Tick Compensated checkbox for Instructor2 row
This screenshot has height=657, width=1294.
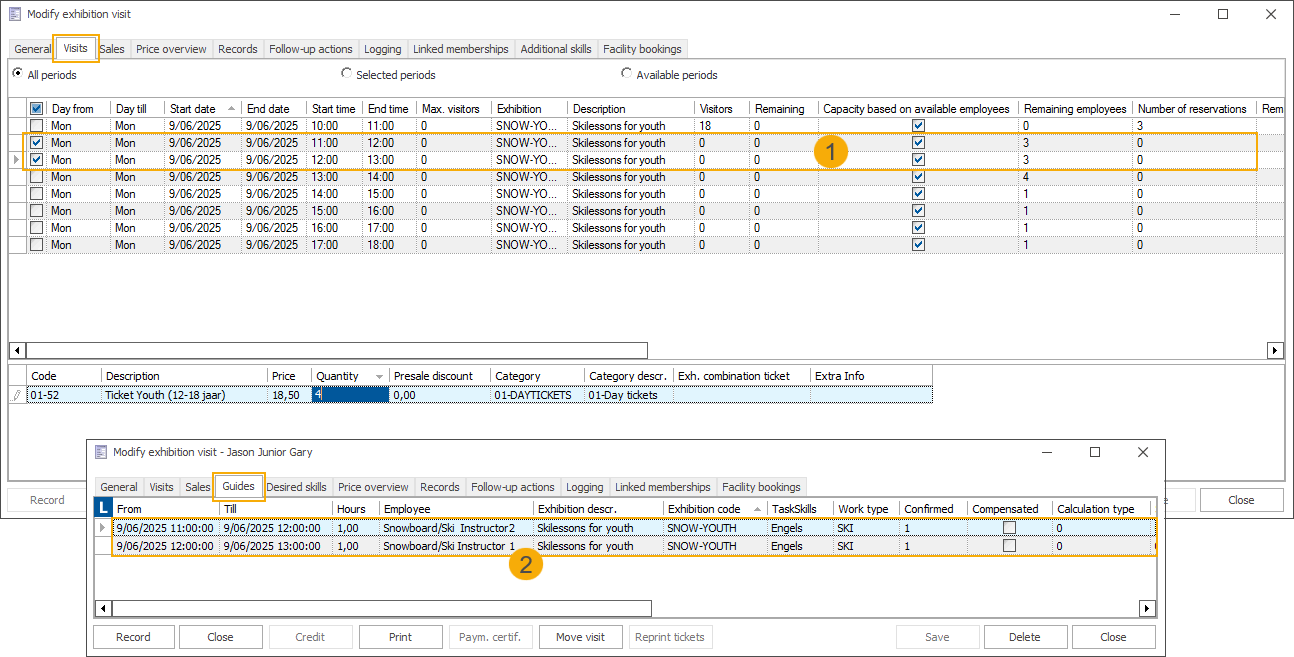coord(1009,528)
